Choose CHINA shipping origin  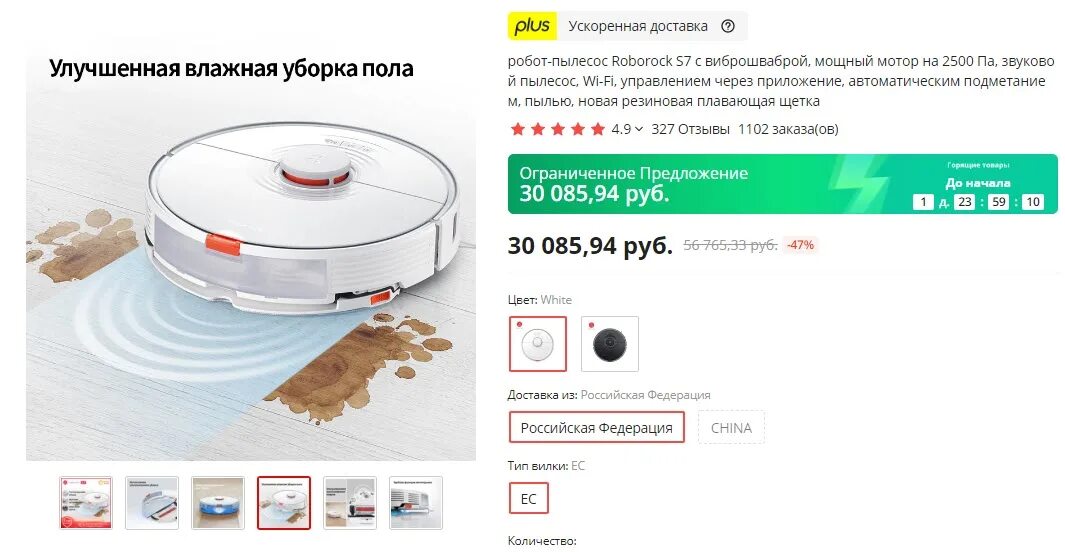click(x=731, y=428)
